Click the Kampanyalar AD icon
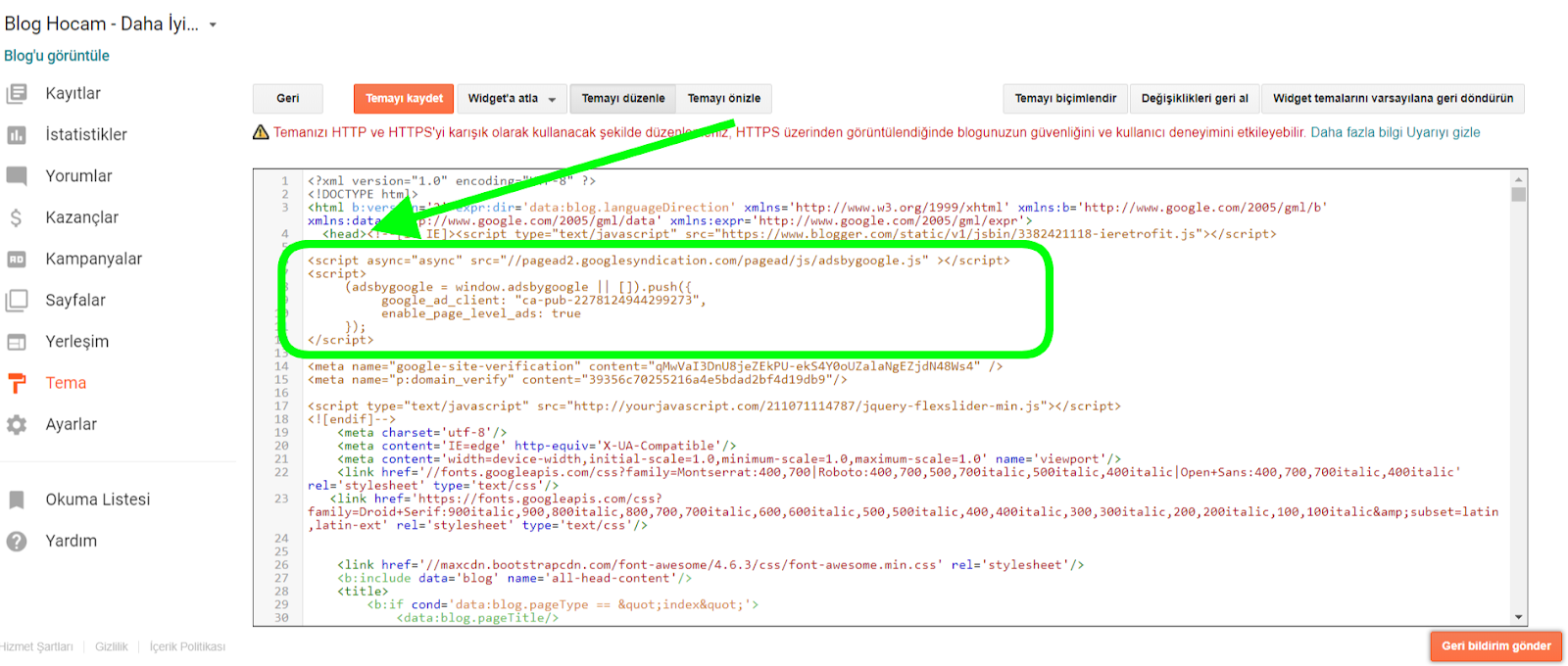The height and width of the screenshot is (666, 1568). 17,260
